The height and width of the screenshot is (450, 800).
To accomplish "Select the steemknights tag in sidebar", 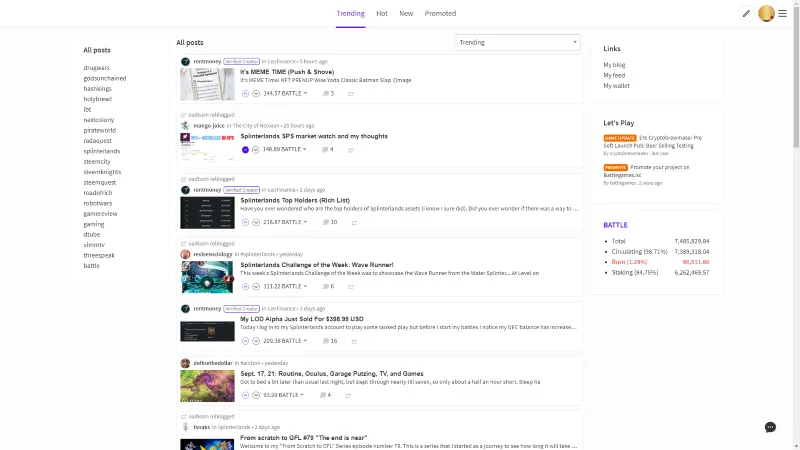I will point(103,172).
